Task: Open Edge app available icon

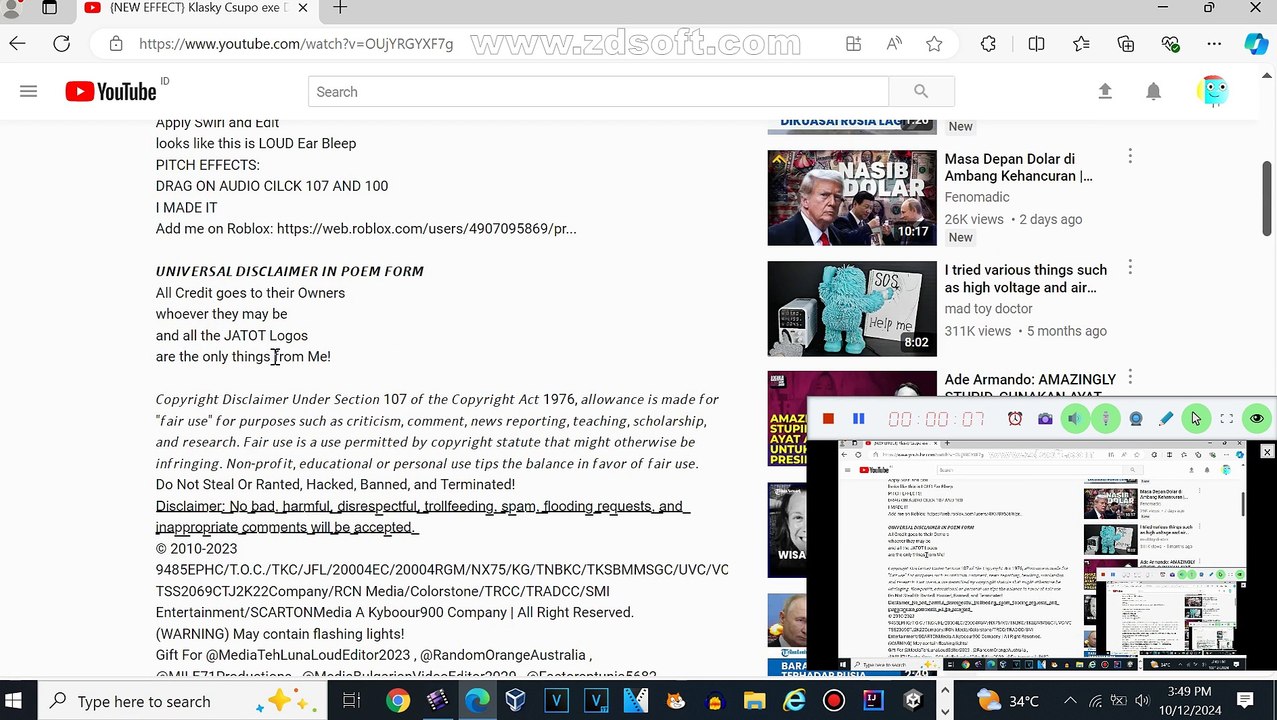Action: [x=853, y=44]
